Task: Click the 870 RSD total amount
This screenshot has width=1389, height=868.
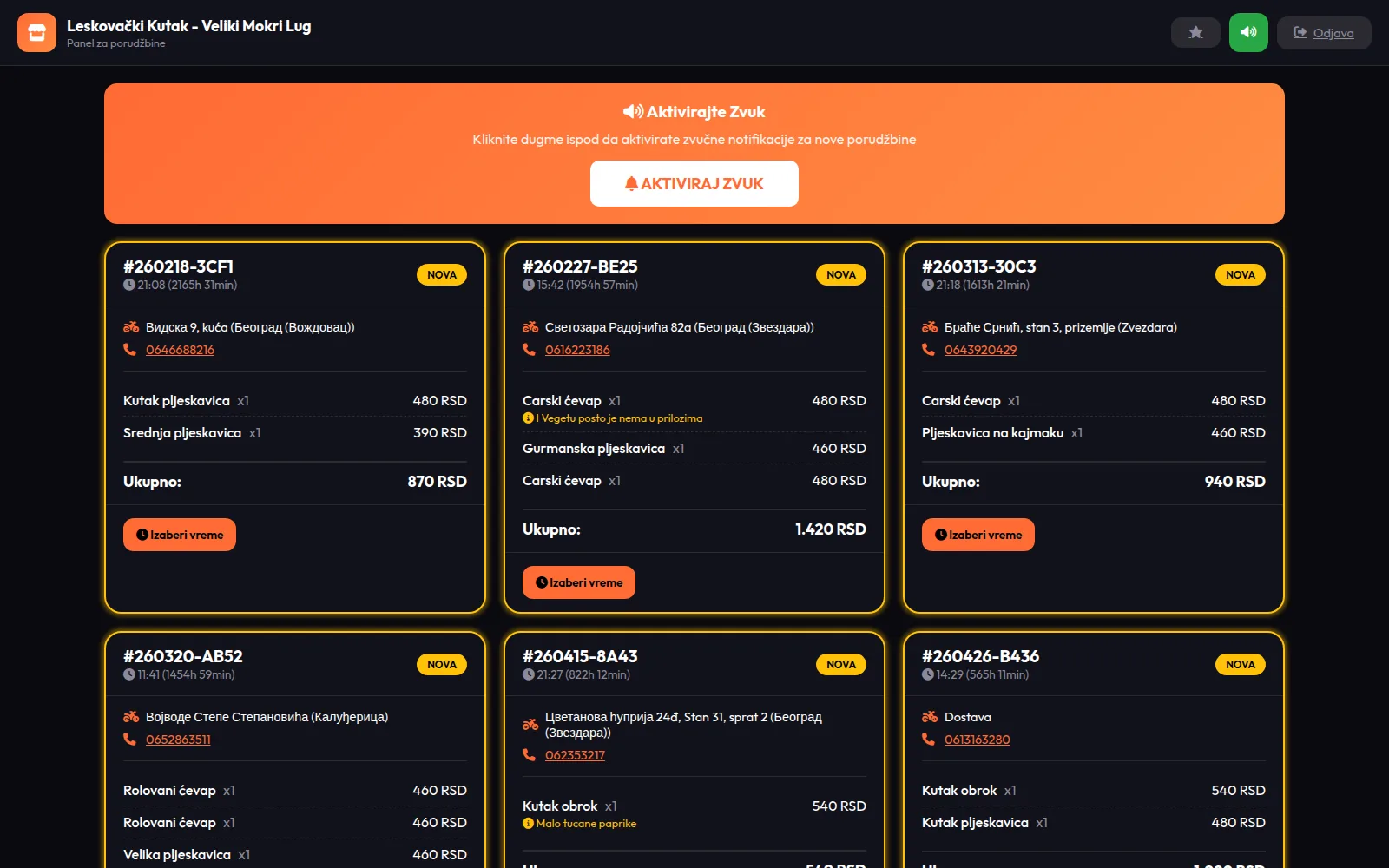Action: point(438,482)
